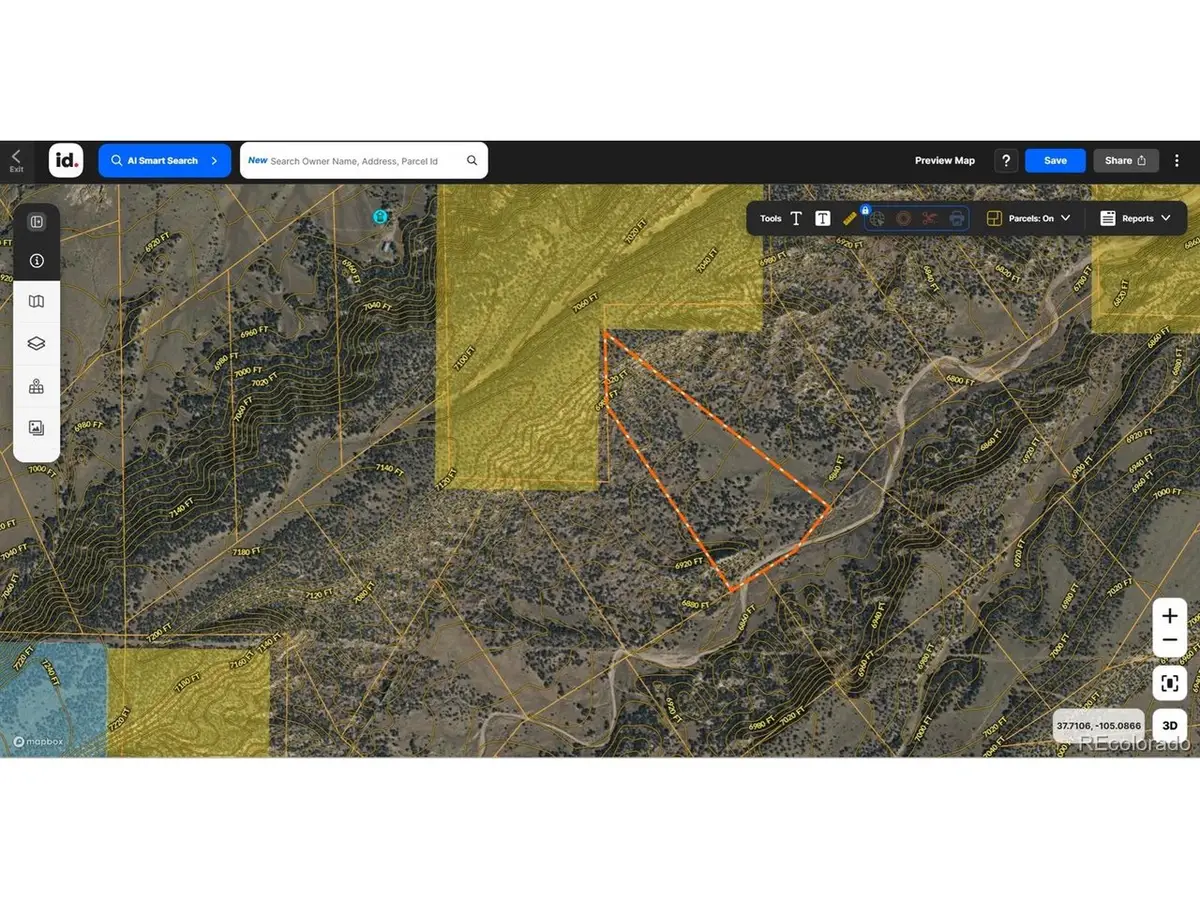Click the cyan home marker on map
The width and height of the screenshot is (1200, 900).
[x=380, y=216]
